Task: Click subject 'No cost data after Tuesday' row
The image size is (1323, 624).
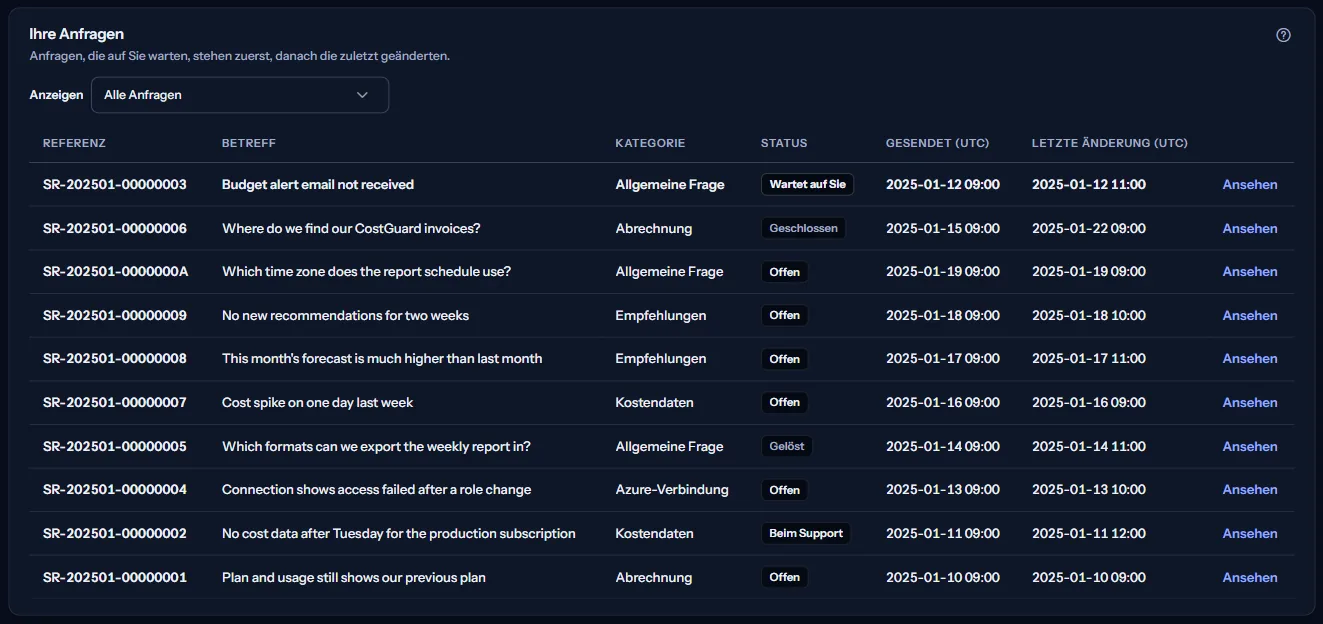Action: tap(399, 533)
